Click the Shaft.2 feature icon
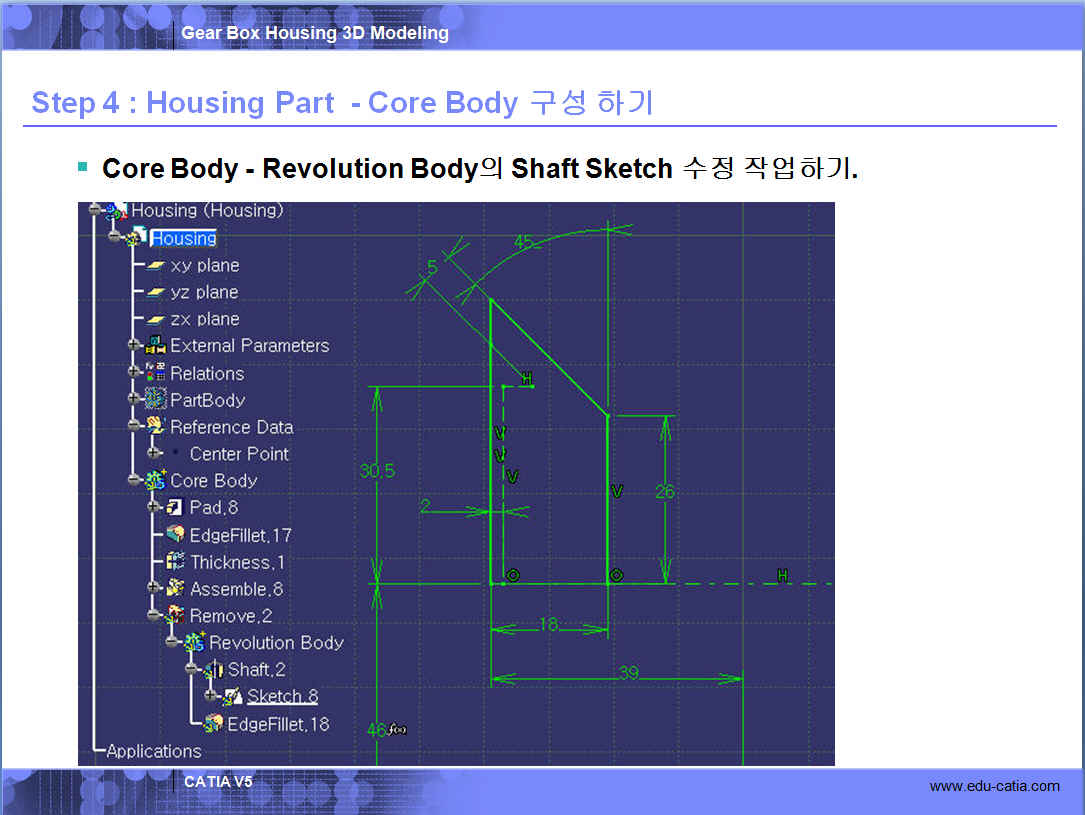This screenshot has width=1085, height=815. click(214, 669)
